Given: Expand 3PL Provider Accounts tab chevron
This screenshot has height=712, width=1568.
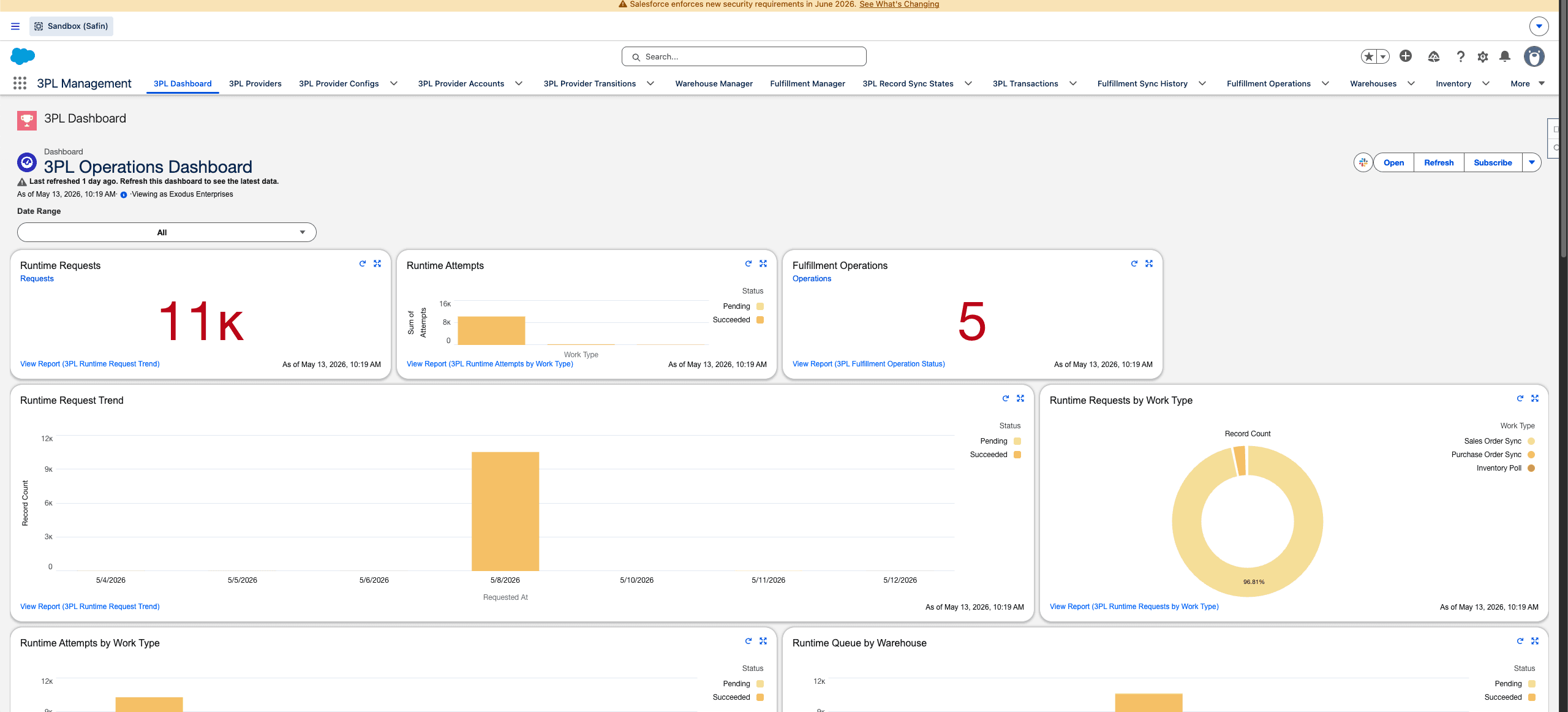Looking at the screenshot, I should point(519,83).
